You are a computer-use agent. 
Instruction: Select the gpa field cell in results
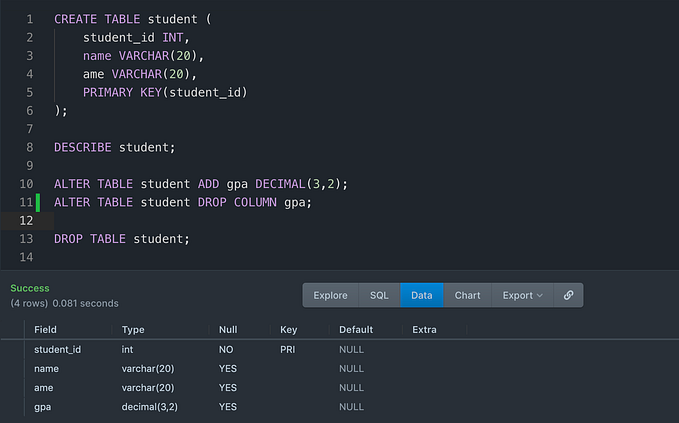pos(42,407)
